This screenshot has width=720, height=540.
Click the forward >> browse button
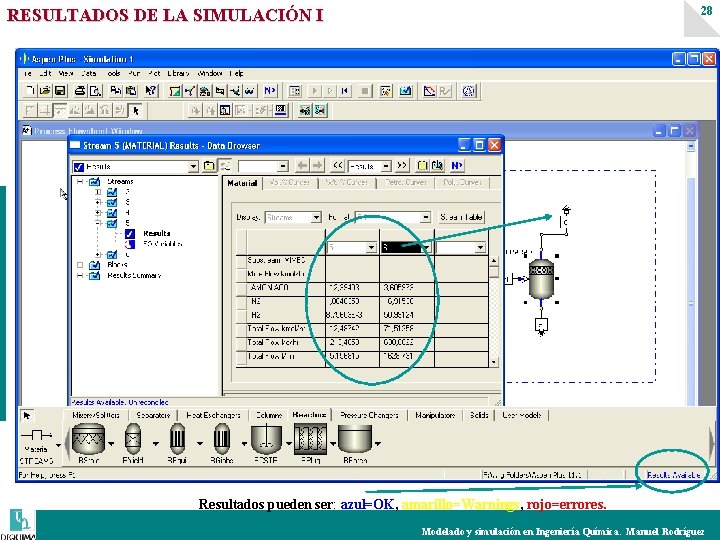tap(401, 165)
